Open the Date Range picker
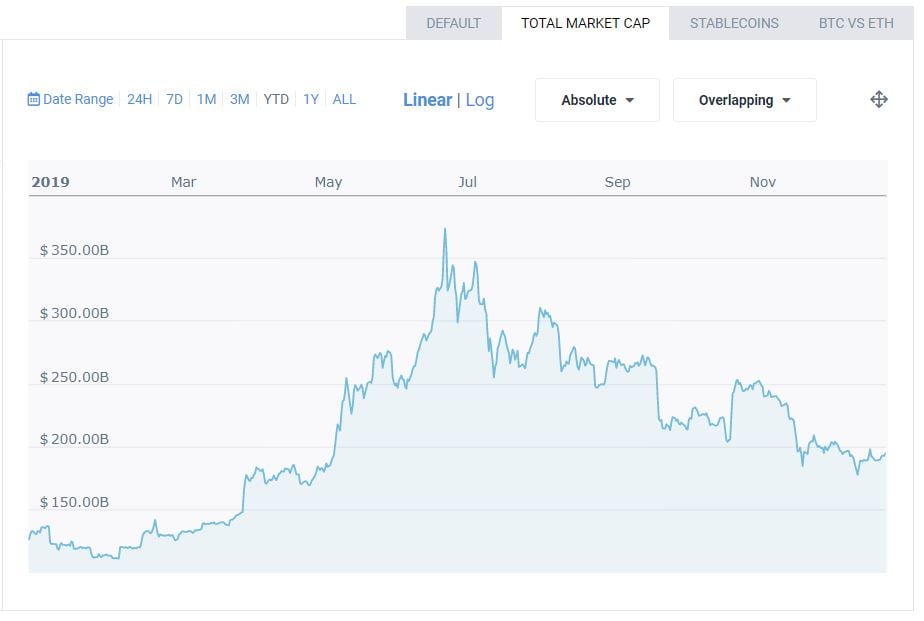The width and height of the screenshot is (924, 621). pos(78,99)
